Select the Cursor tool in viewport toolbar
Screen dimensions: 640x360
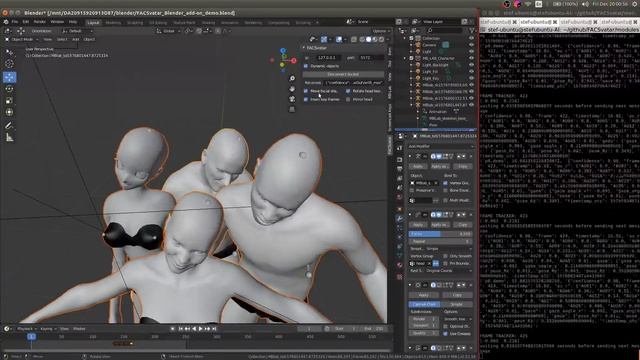[9, 64]
